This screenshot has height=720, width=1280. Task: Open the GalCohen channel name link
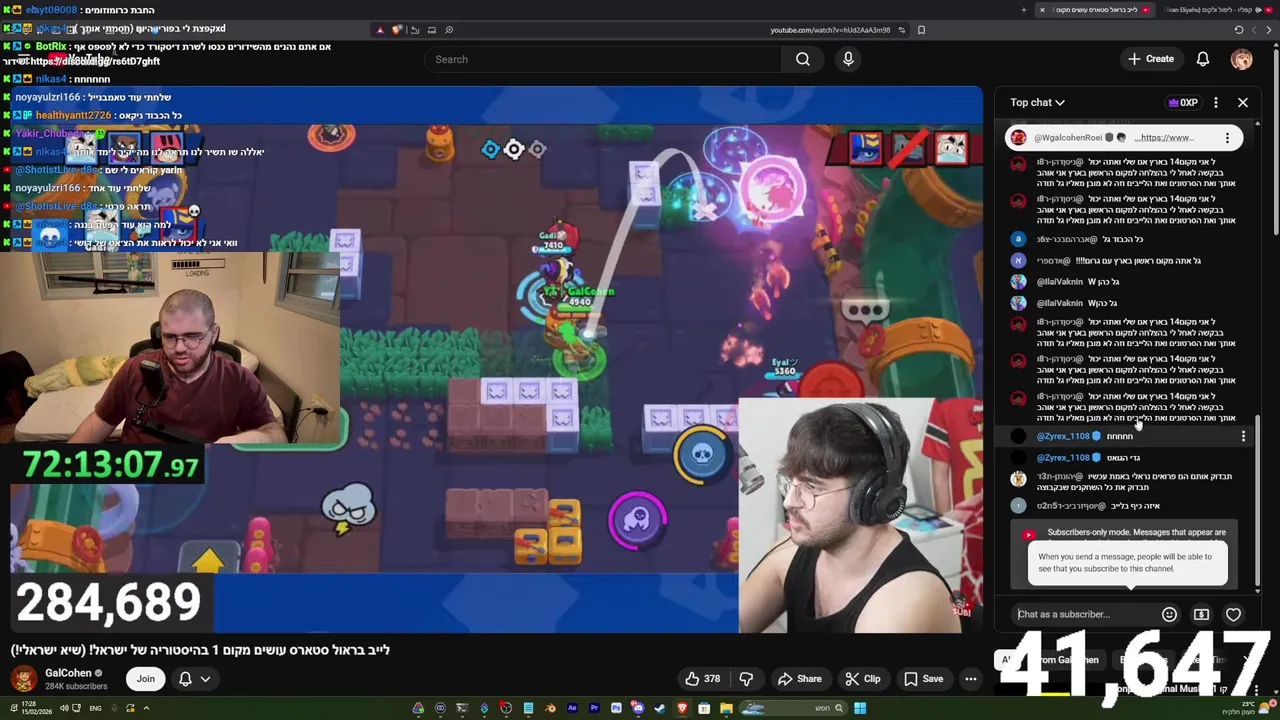pyautogui.click(x=68, y=673)
